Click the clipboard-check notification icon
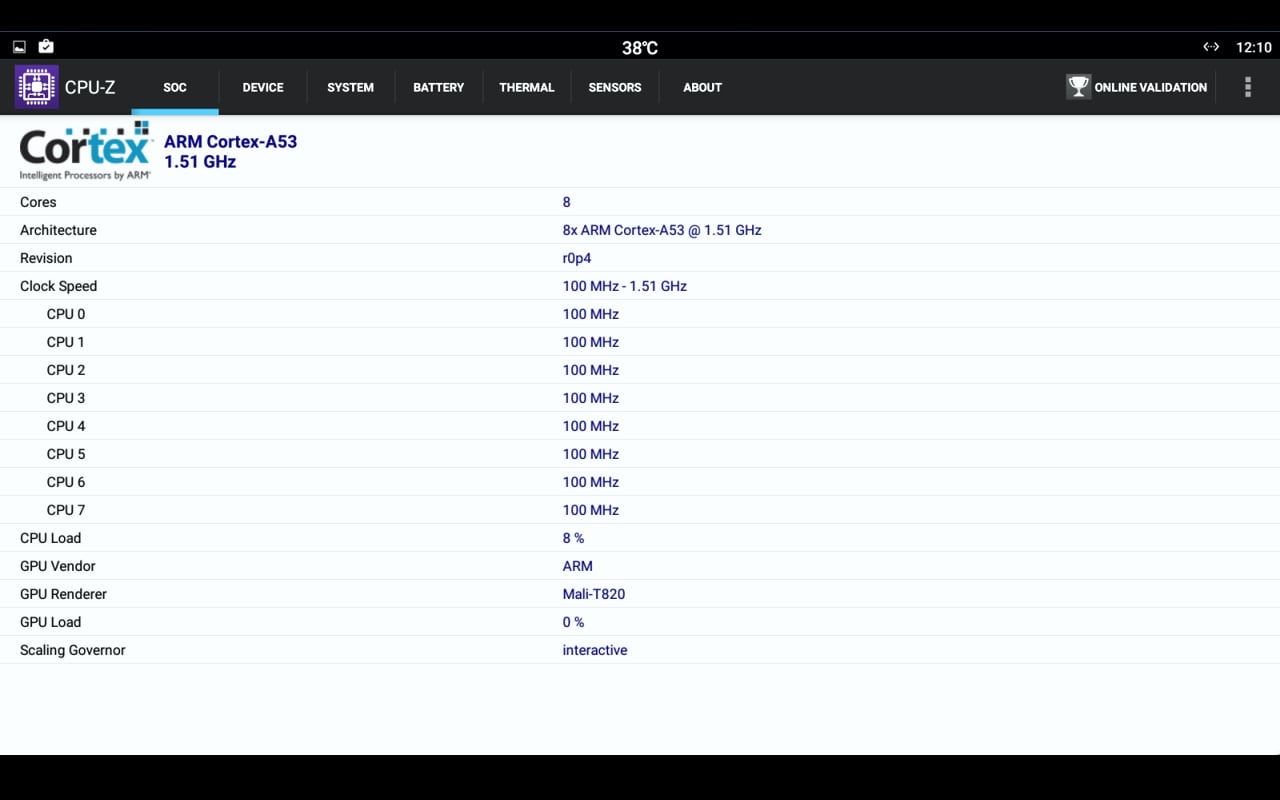 (45, 46)
